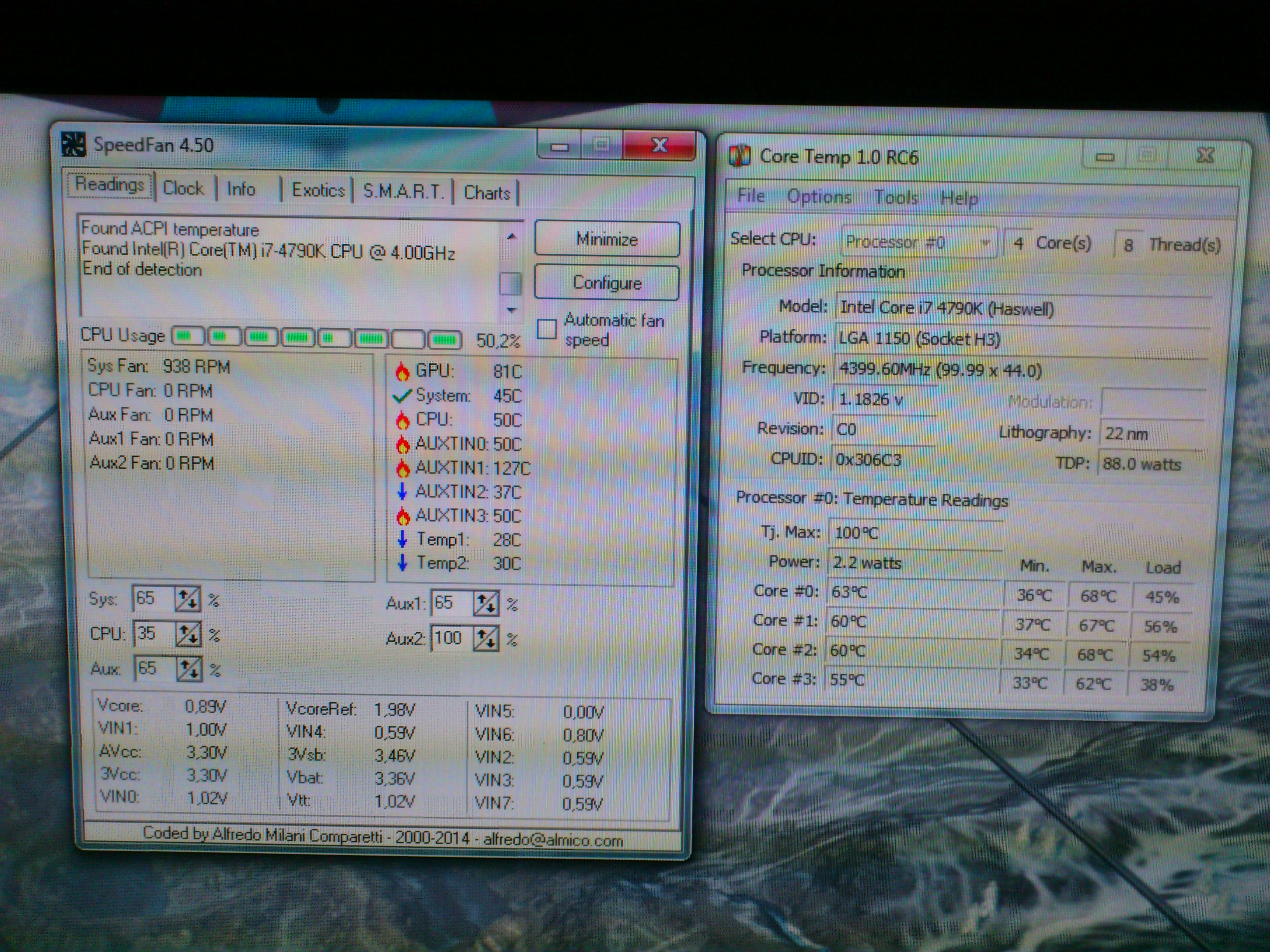Image resolution: width=1270 pixels, height=952 pixels.
Task: Click the AUXTIN1 flame icon
Action: tap(402, 468)
